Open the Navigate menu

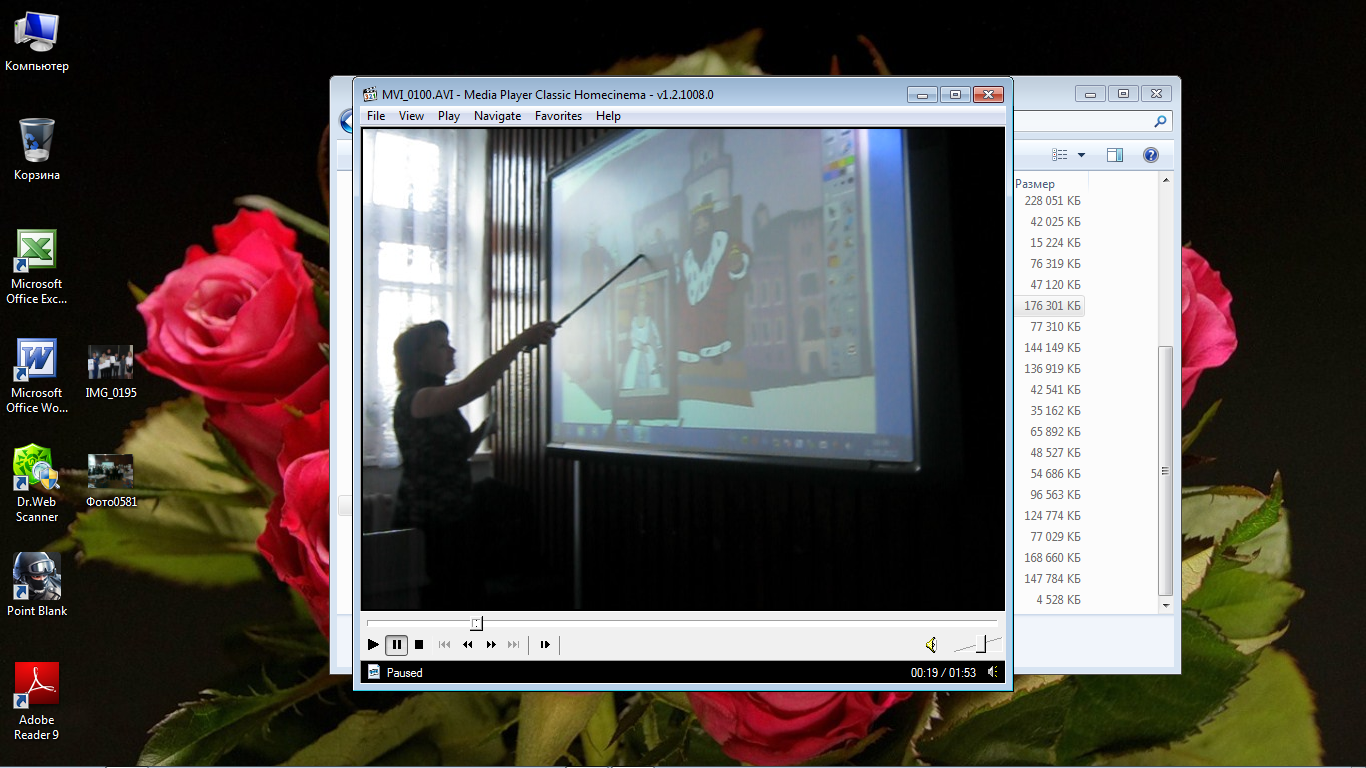[x=497, y=116]
